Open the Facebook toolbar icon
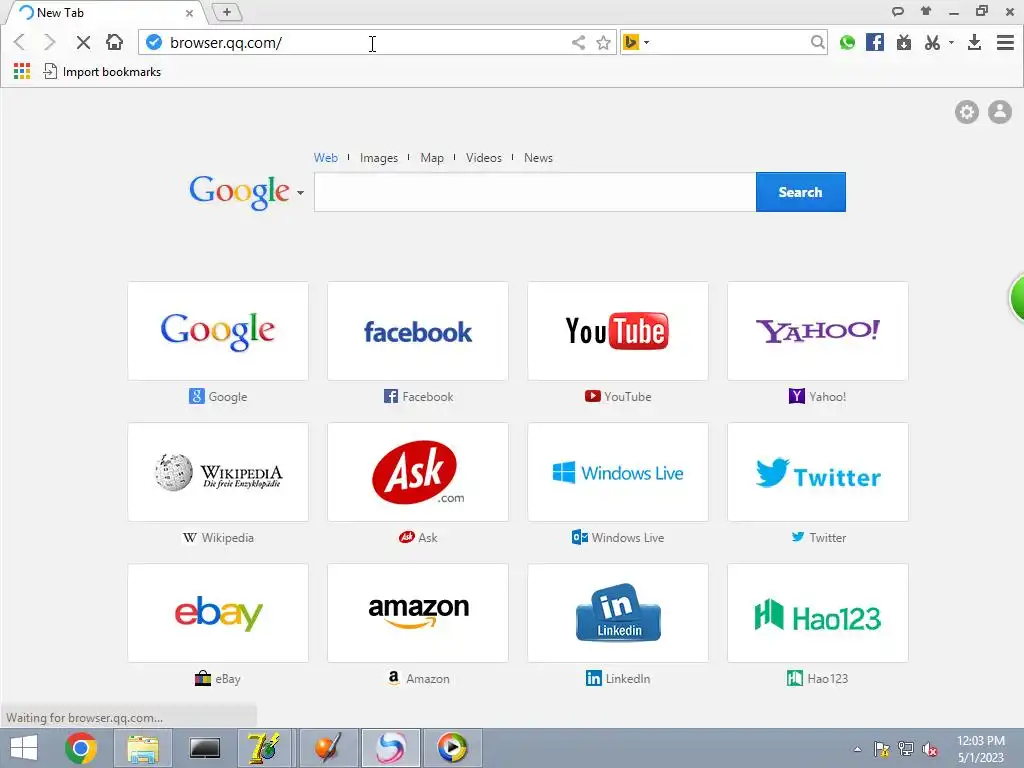Image resolution: width=1024 pixels, height=768 pixels. (875, 42)
